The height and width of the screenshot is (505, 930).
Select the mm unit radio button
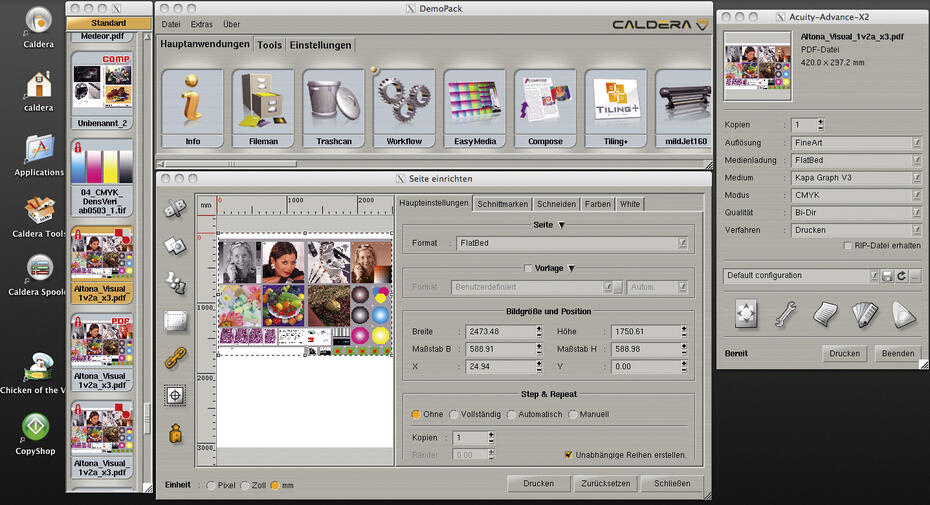275,485
